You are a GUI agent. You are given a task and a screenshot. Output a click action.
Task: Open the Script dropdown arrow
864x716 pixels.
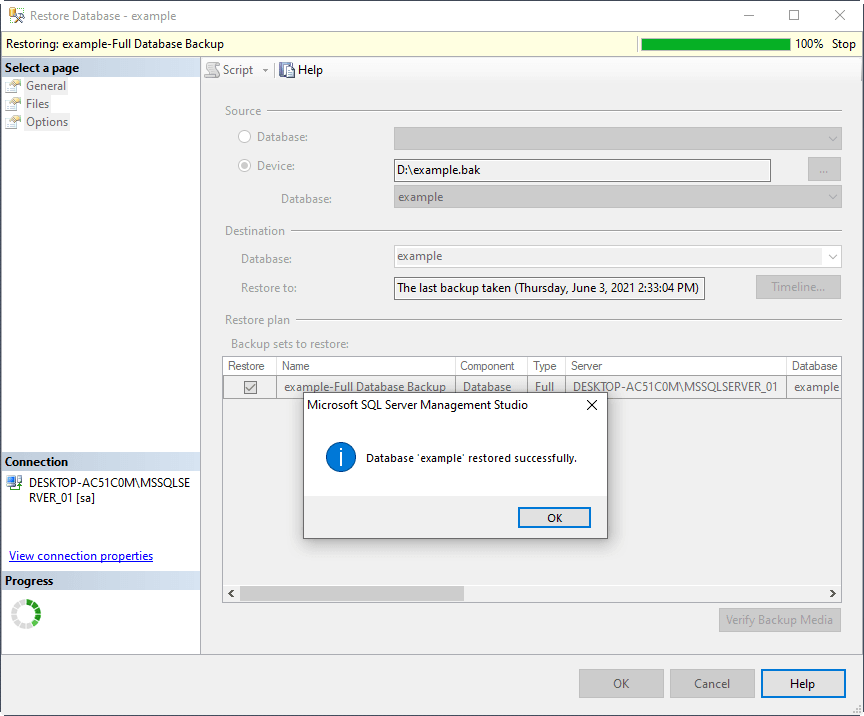click(265, 71)
